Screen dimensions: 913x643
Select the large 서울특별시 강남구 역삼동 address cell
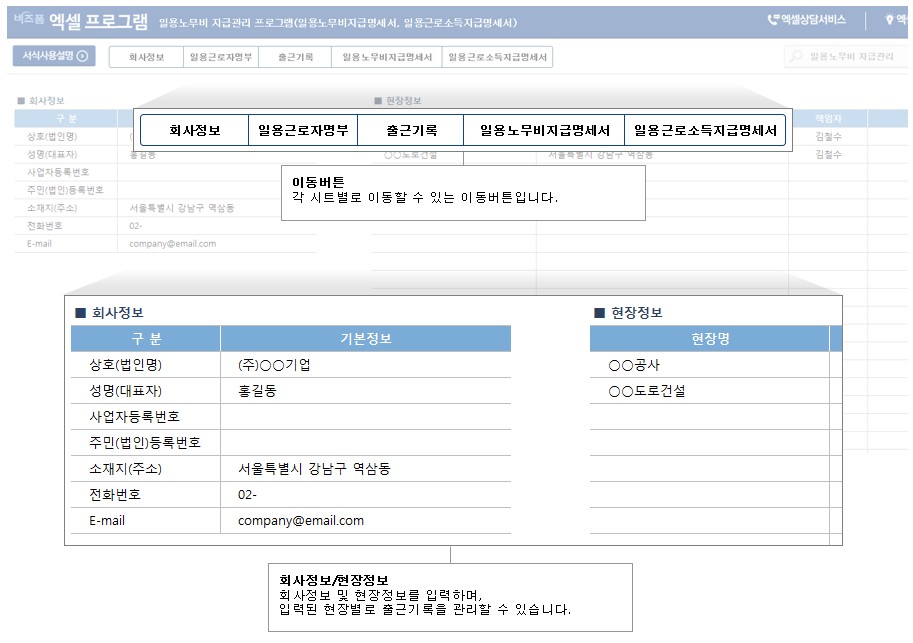coord(366,469)
